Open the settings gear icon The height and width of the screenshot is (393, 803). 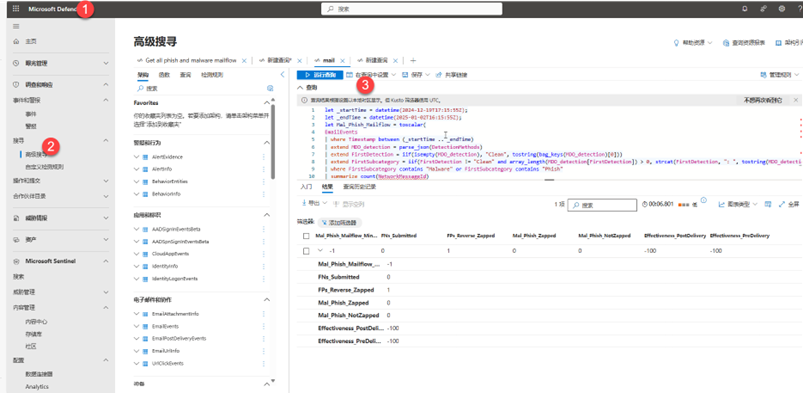pyautogui.click(x=781, y=9)
